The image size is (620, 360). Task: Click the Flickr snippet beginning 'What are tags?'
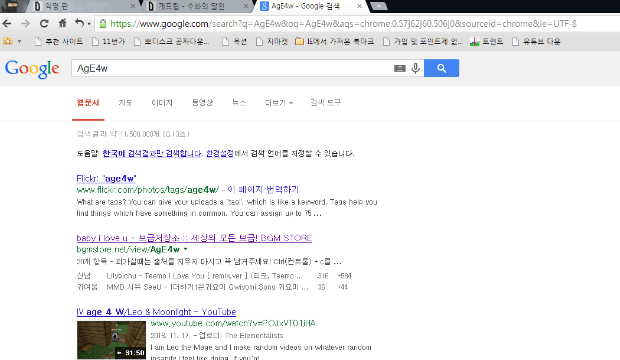tap(227, 208)
